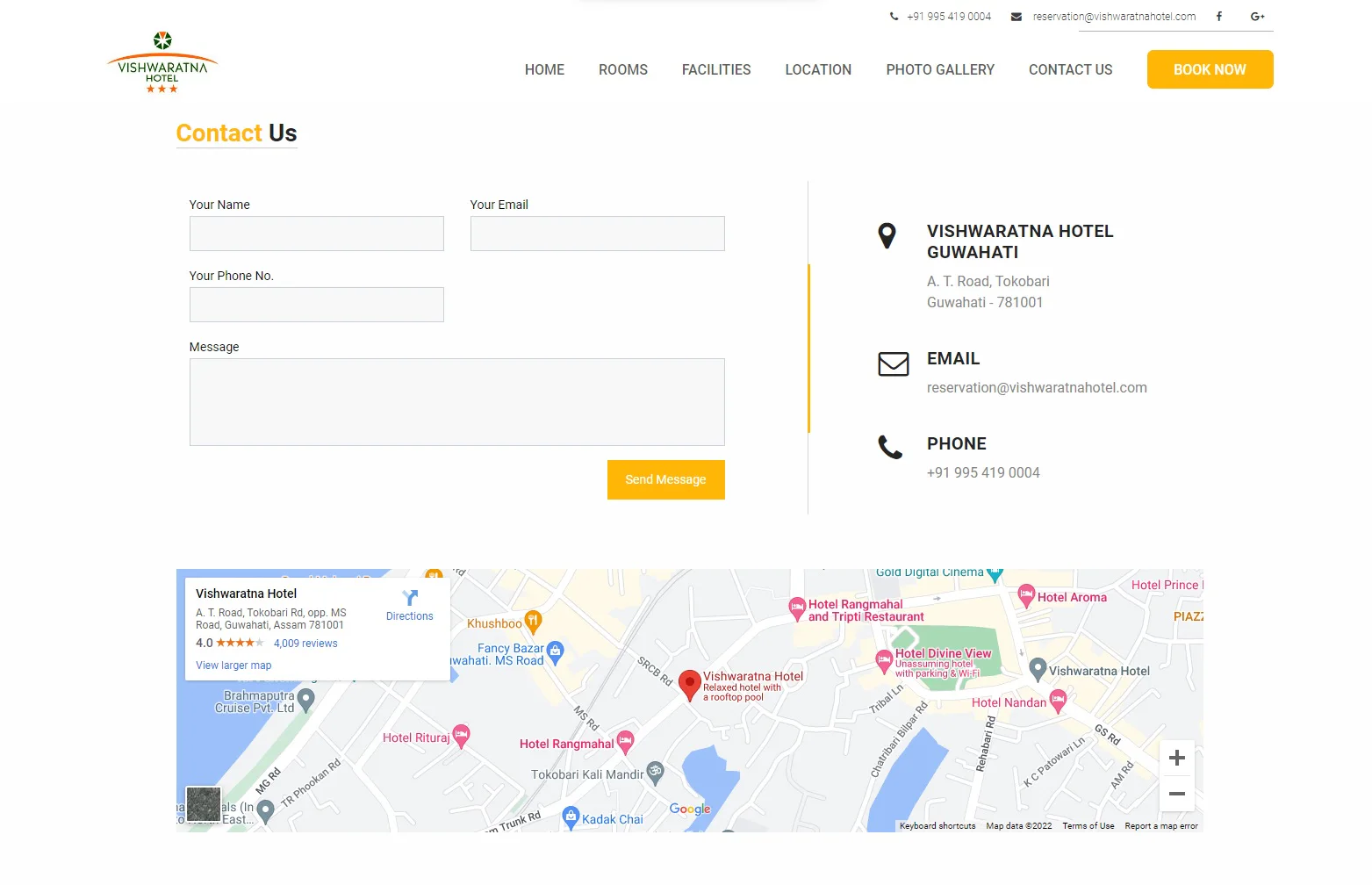The width and height of the screenshot is (1372, 885).
Task: Click the Your Phone No. input field
Action: 317,305
